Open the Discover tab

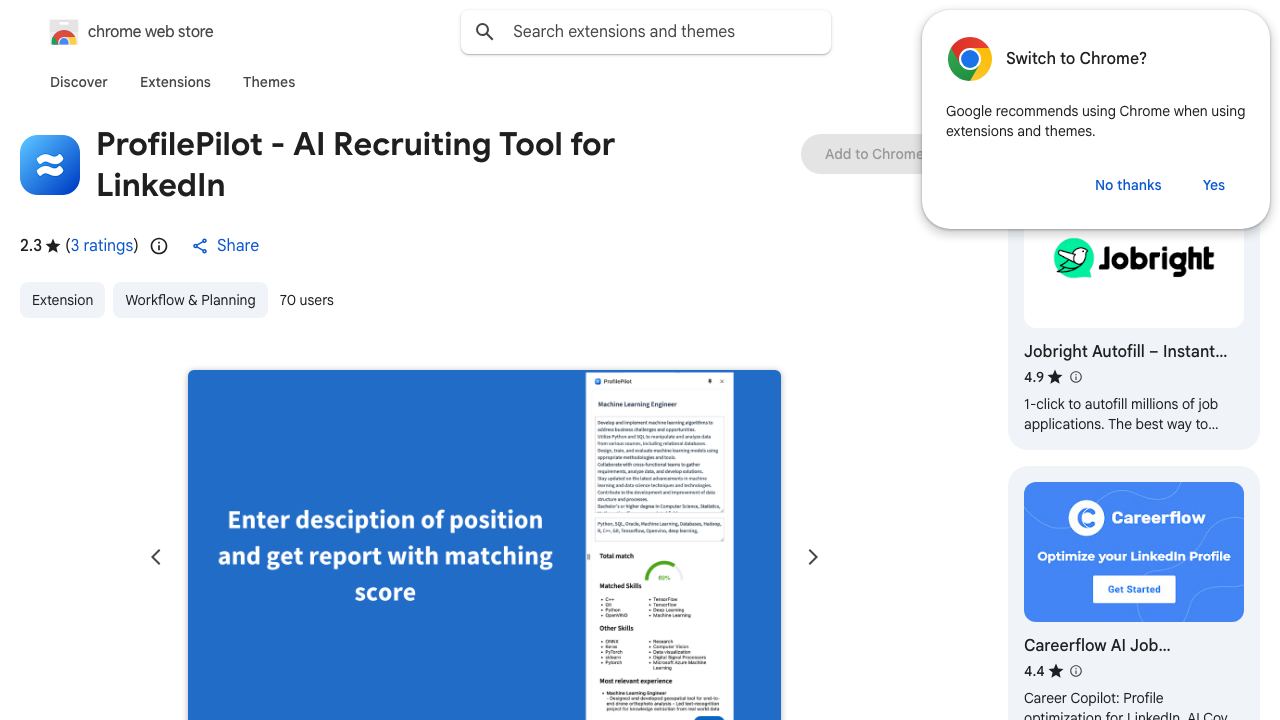[79, 82]
